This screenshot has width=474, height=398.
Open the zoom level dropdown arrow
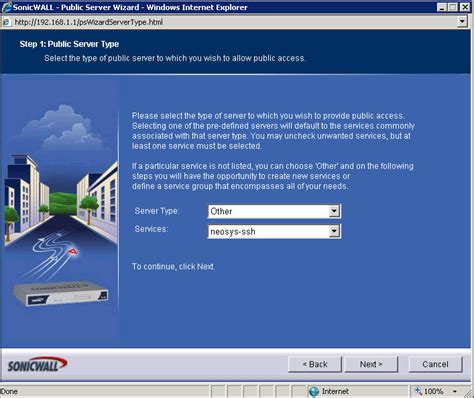point(455,391)
